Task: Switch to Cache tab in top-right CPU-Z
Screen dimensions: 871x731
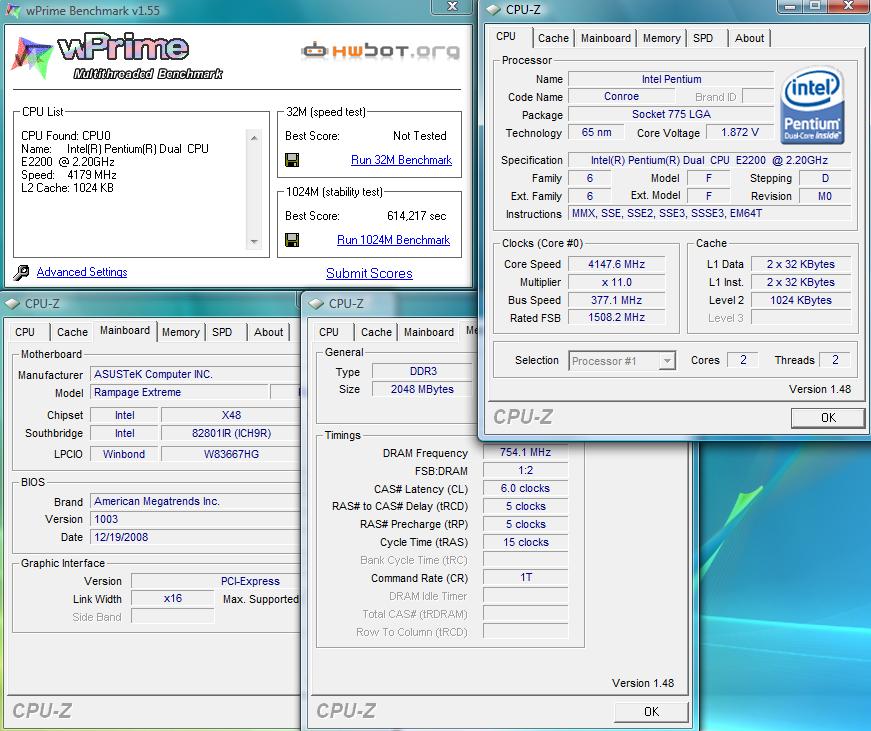Action: click(x=553, y=38)
